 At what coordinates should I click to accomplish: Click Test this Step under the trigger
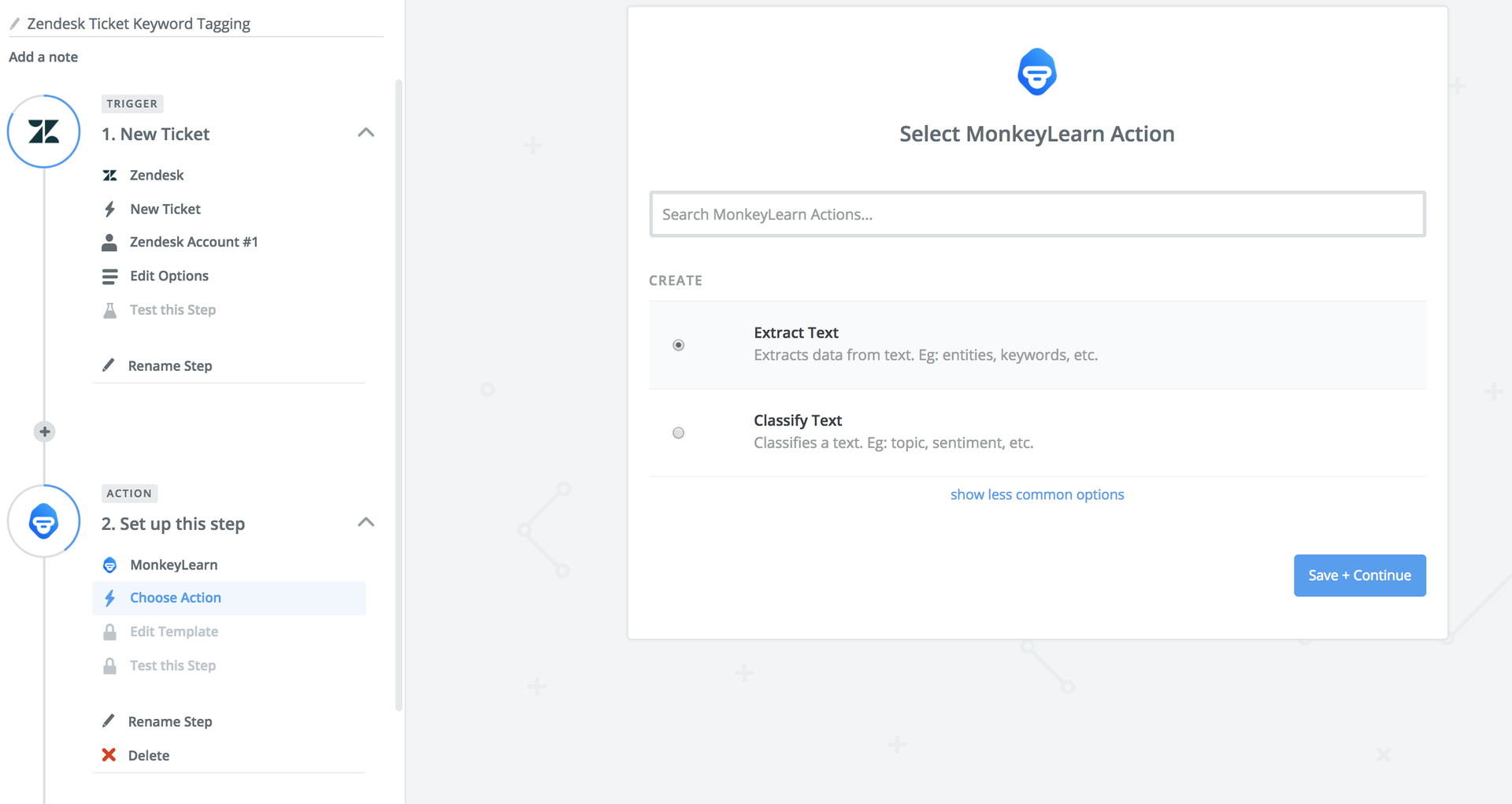pos(172,310)
